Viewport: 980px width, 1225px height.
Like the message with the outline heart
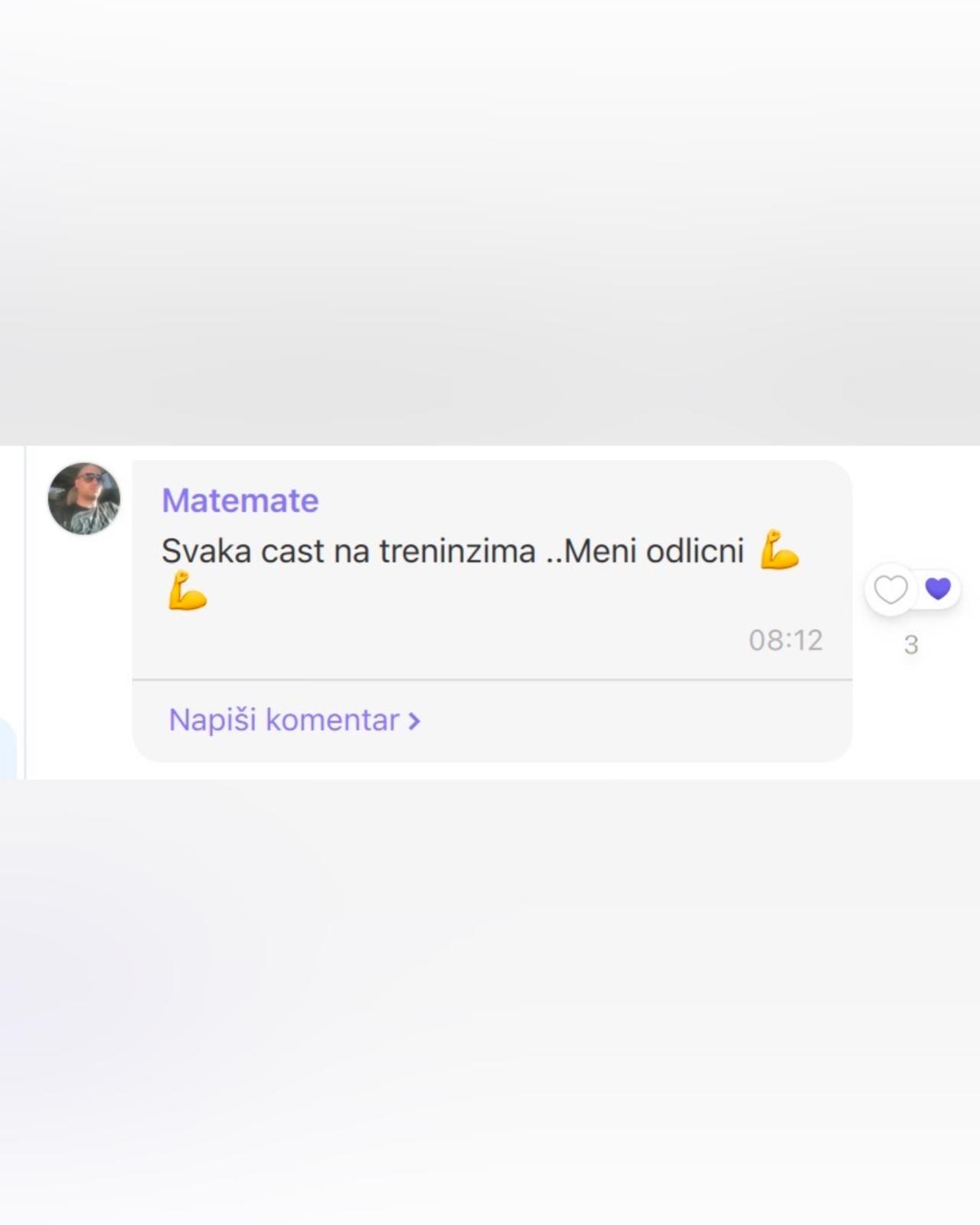click(x=890, y=590)
